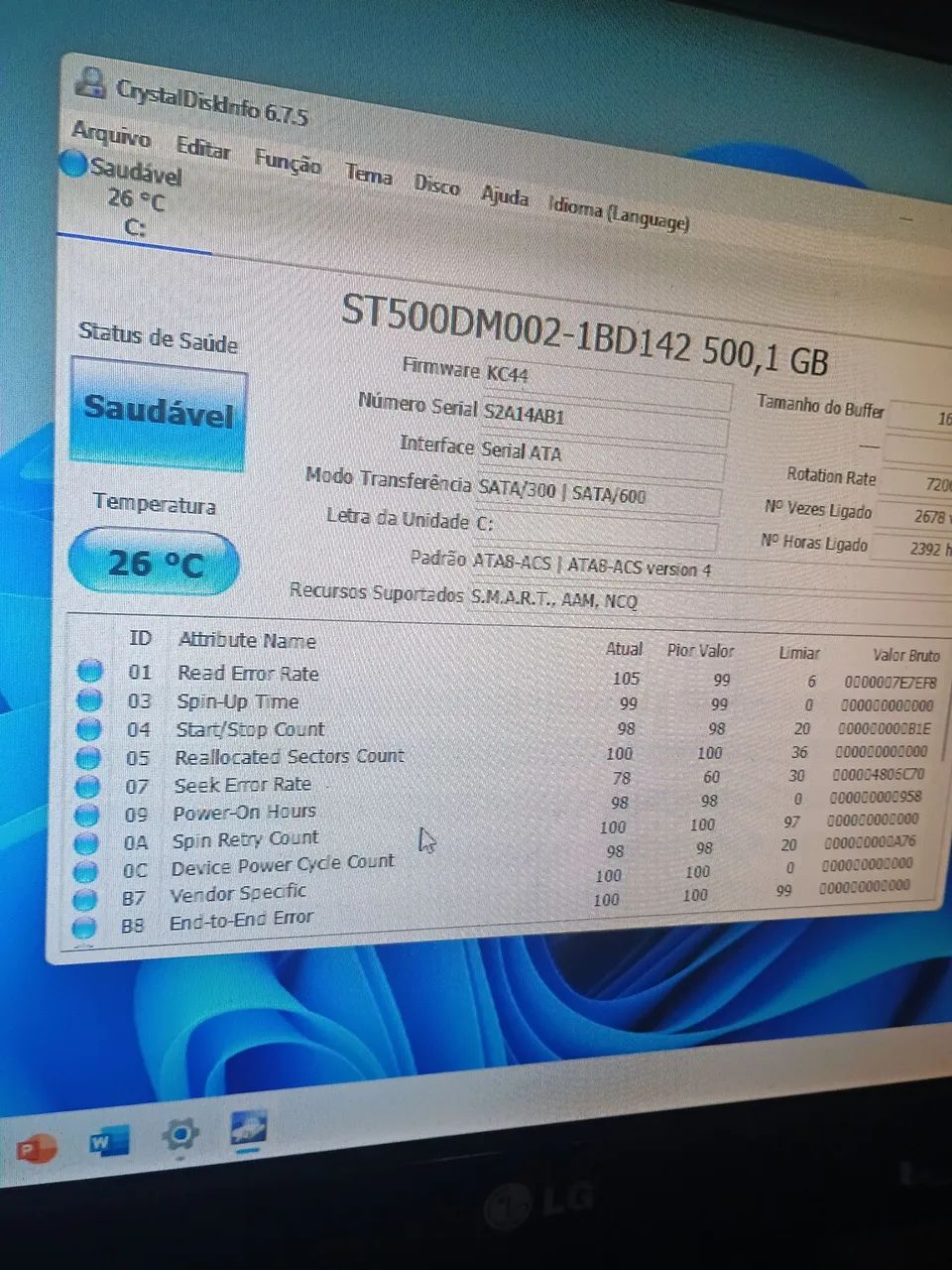
Task: Open the Ajuda menu
Action: pos(505,195)
